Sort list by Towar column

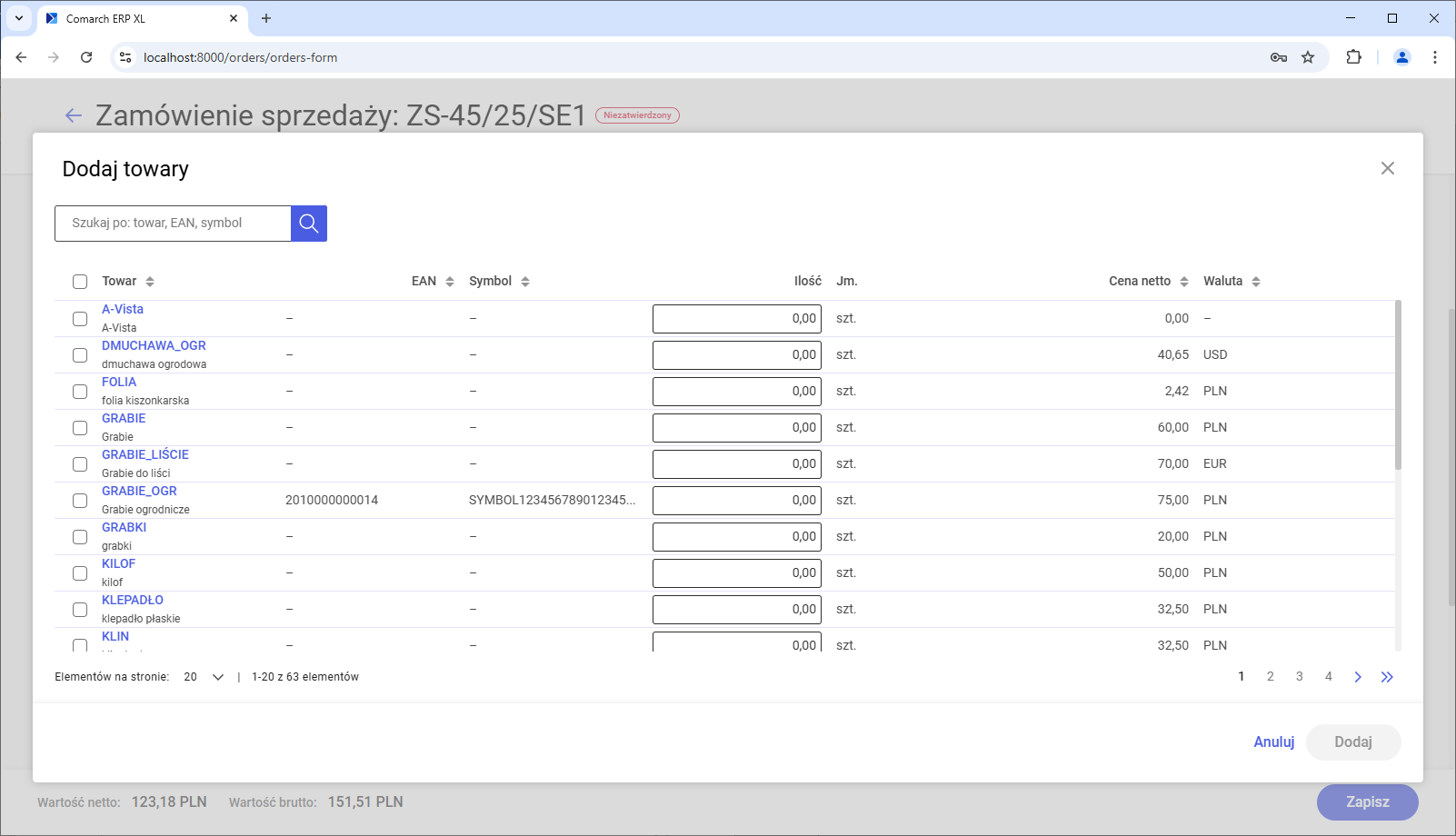[150, 282]
